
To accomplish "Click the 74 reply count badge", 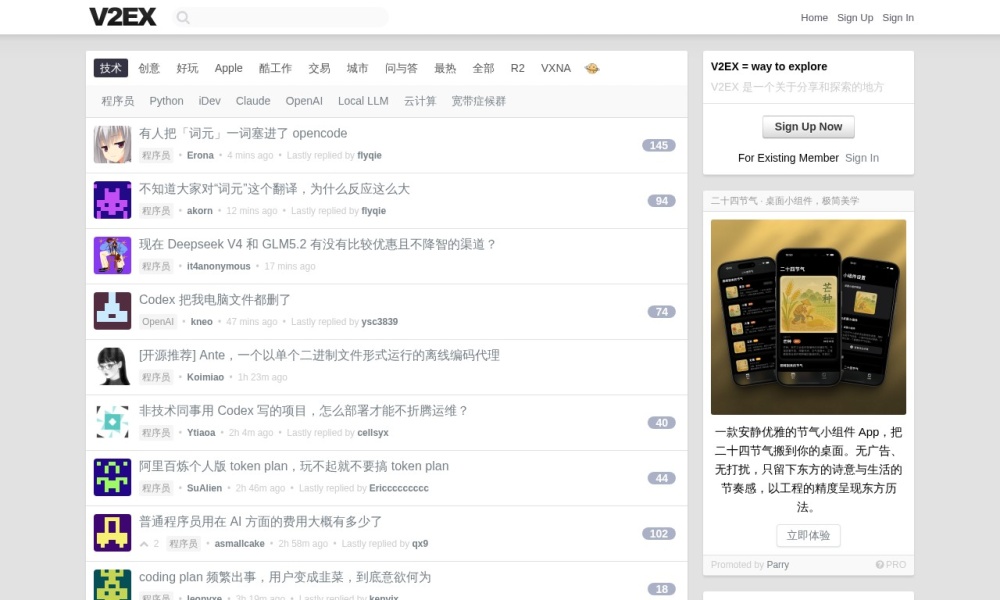I will (661, 312).
